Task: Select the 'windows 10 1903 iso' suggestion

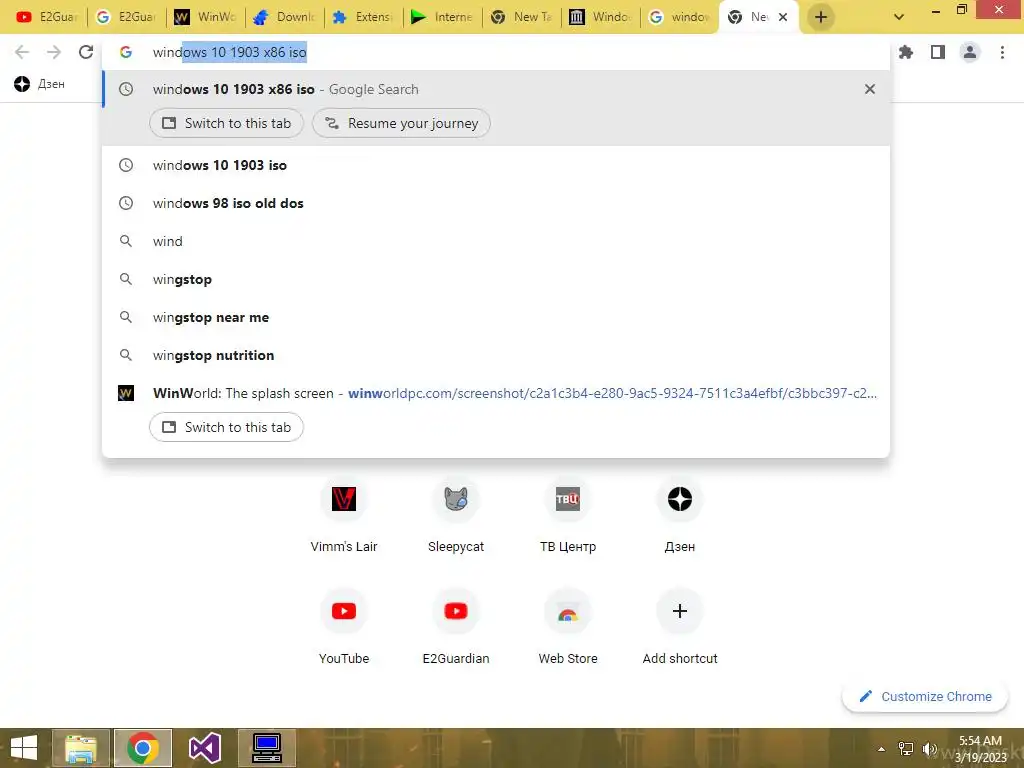Action: click(x=496, y=165)
